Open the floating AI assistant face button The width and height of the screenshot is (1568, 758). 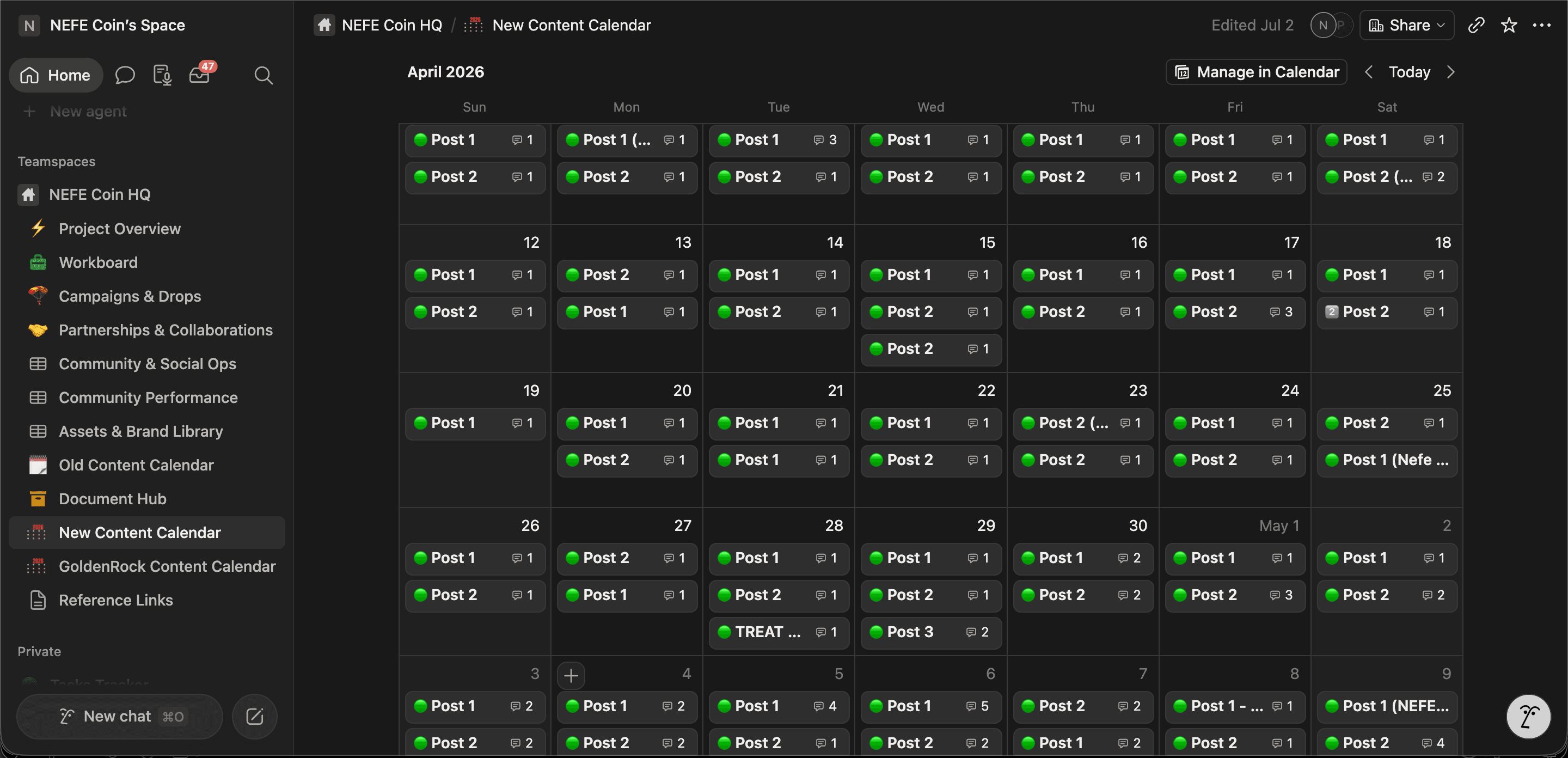point(1528,716)
